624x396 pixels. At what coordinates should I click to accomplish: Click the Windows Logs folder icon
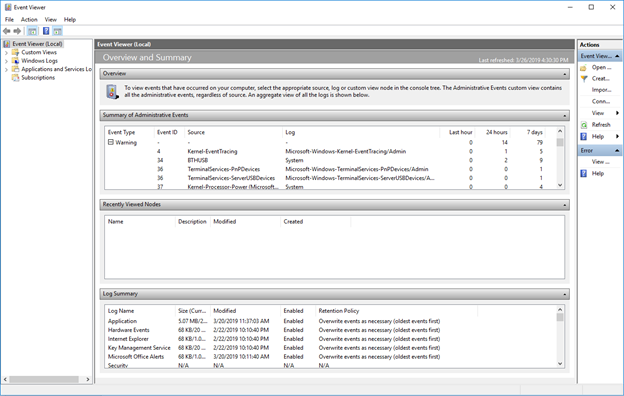click(15, 60)
